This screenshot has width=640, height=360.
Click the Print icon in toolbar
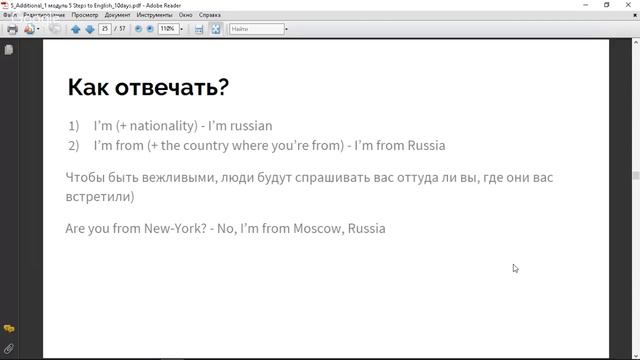[12, 29]
